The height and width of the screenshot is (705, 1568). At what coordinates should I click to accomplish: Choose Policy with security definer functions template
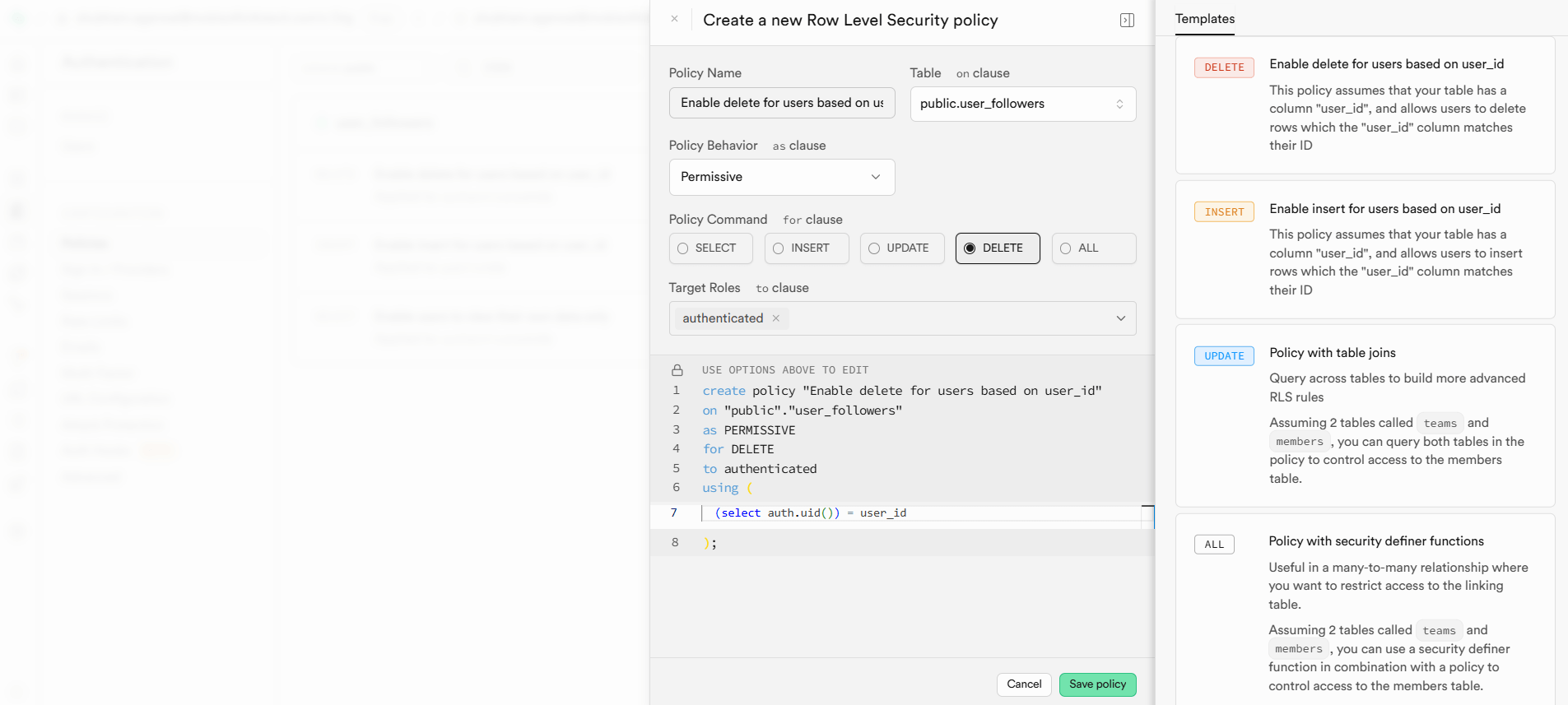pyautogui.click(x=1365, y=609)
